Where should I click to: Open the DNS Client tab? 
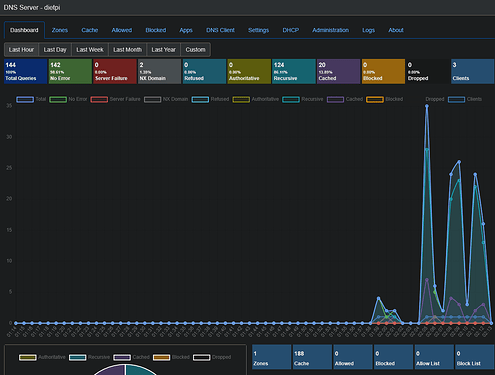pyautogui.click(x=220, y=30)
